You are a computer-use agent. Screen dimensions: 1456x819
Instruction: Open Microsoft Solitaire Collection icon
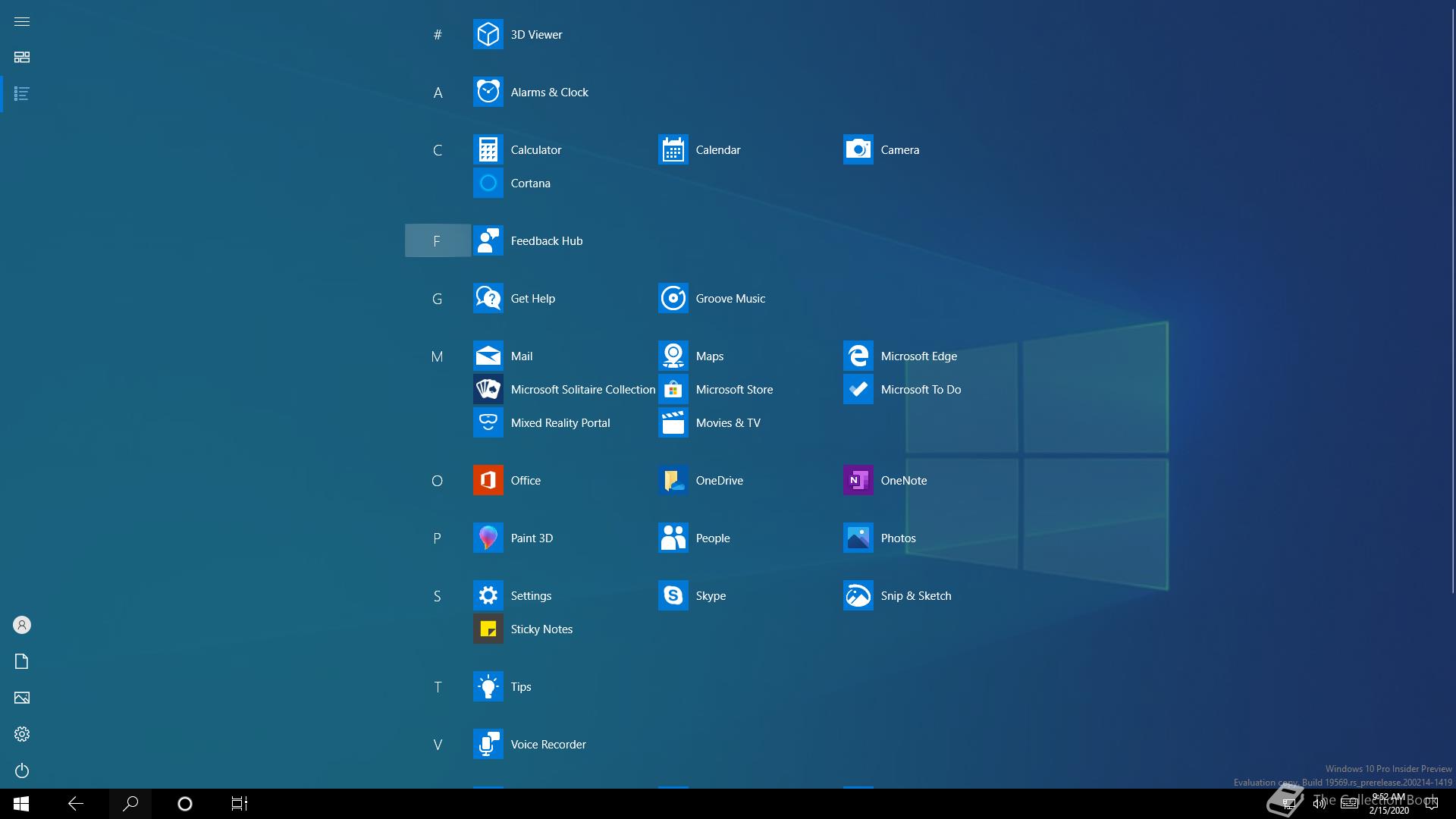point(488,389)
